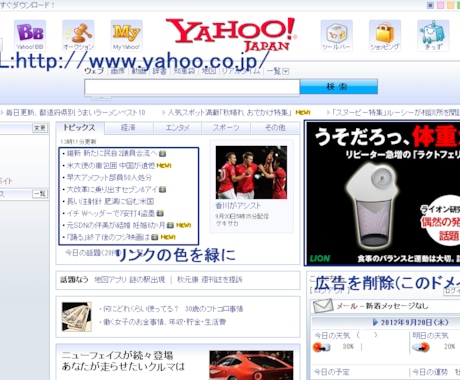Click today's weather sun icon showing 30%
460x380 pixels.
[321, 347]
